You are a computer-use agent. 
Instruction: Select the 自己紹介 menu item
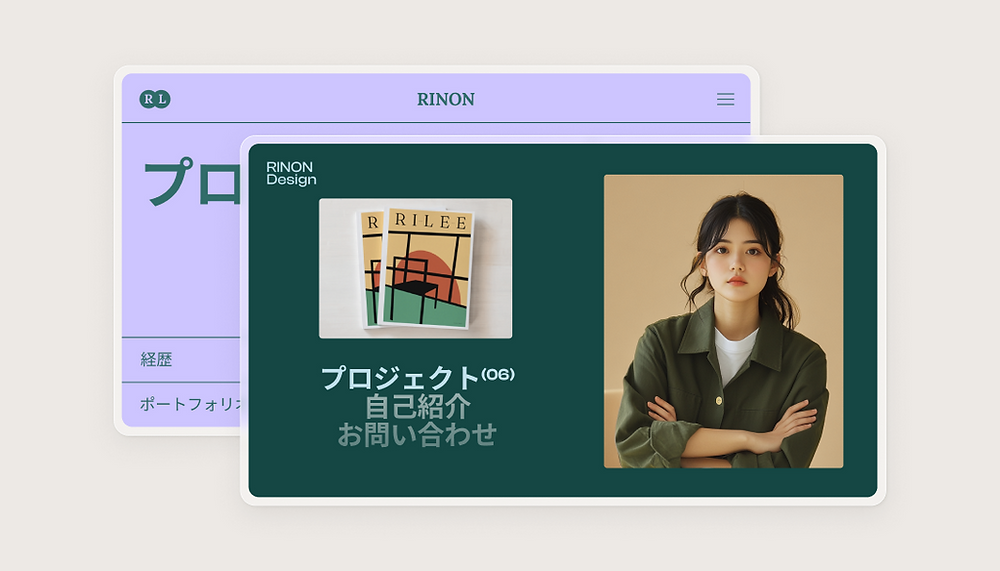pos(418,406)
